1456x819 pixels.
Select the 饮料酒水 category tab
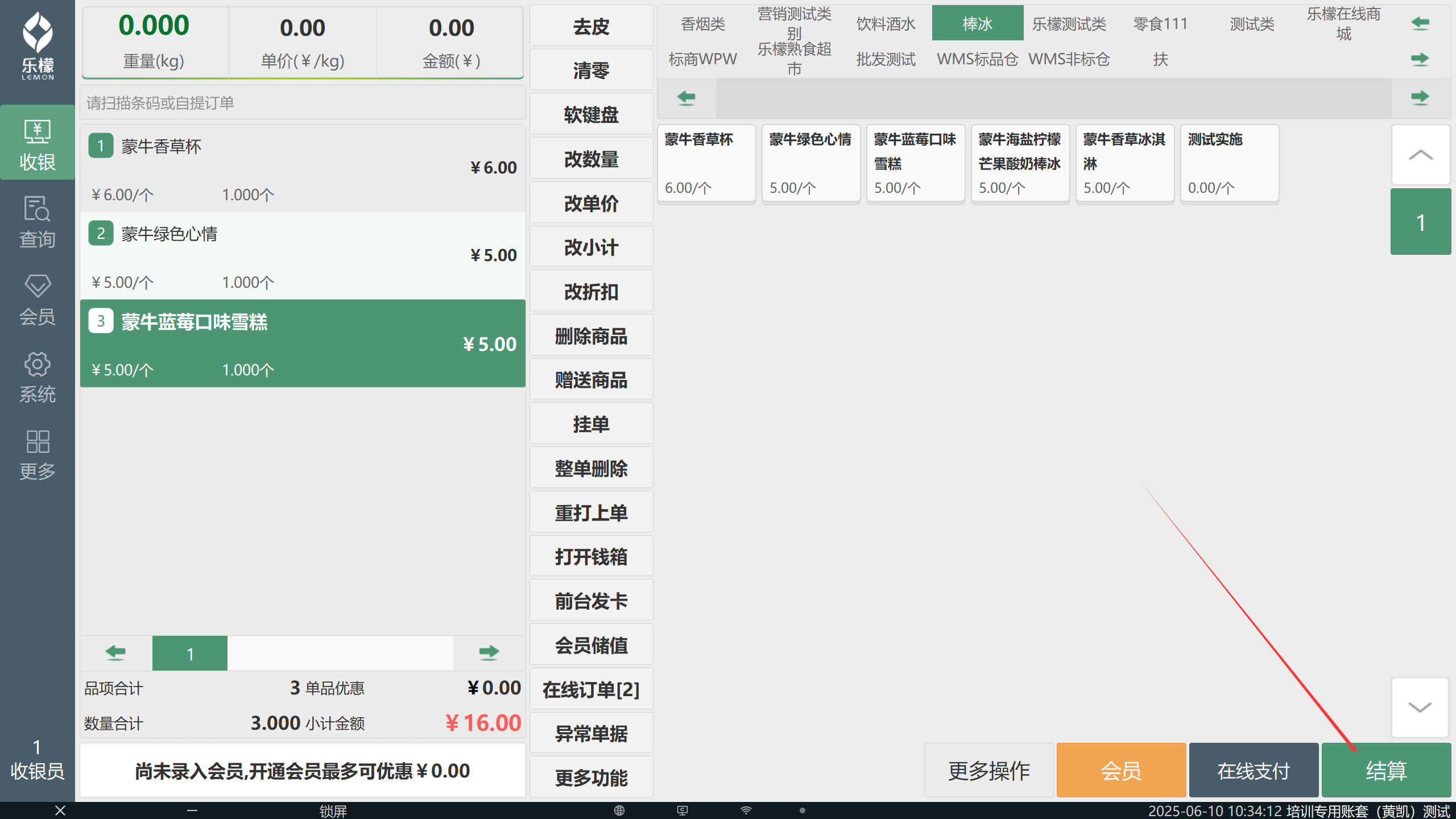tap(886, 24)
